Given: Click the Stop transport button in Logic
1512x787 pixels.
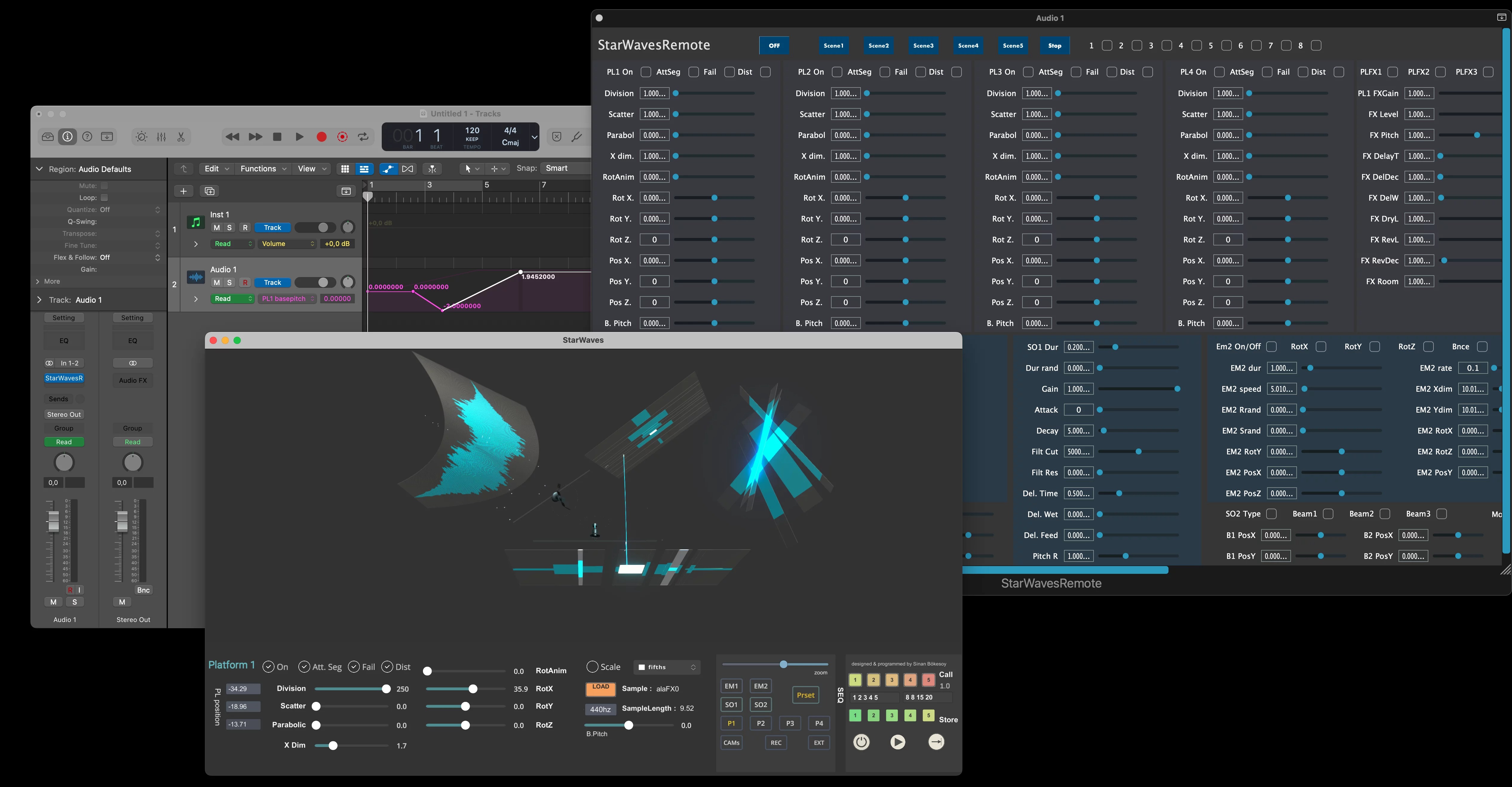Looking at the screenshot, I should 277,137.
